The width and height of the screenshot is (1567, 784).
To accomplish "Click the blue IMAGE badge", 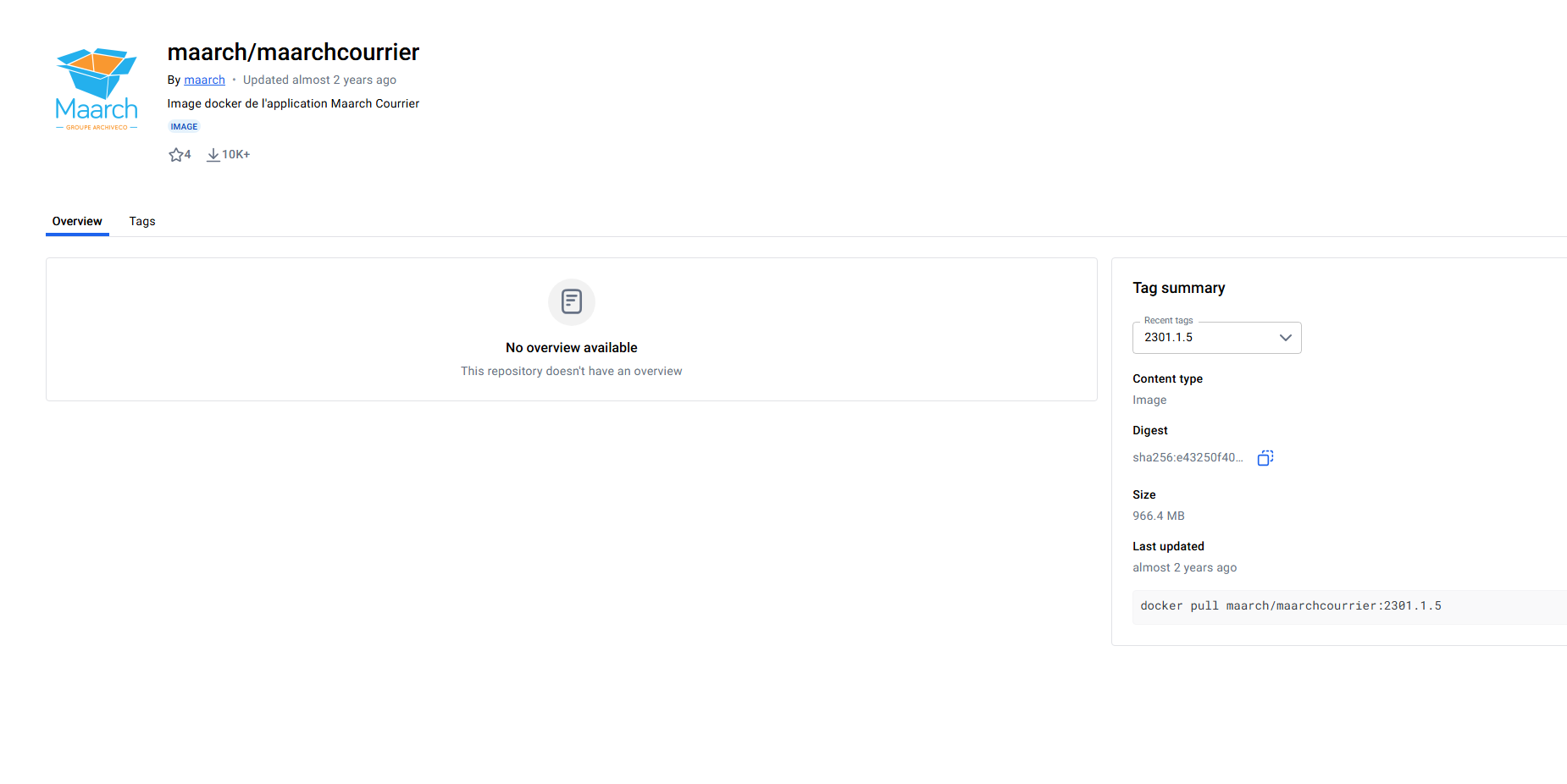I will pos(184,127).
